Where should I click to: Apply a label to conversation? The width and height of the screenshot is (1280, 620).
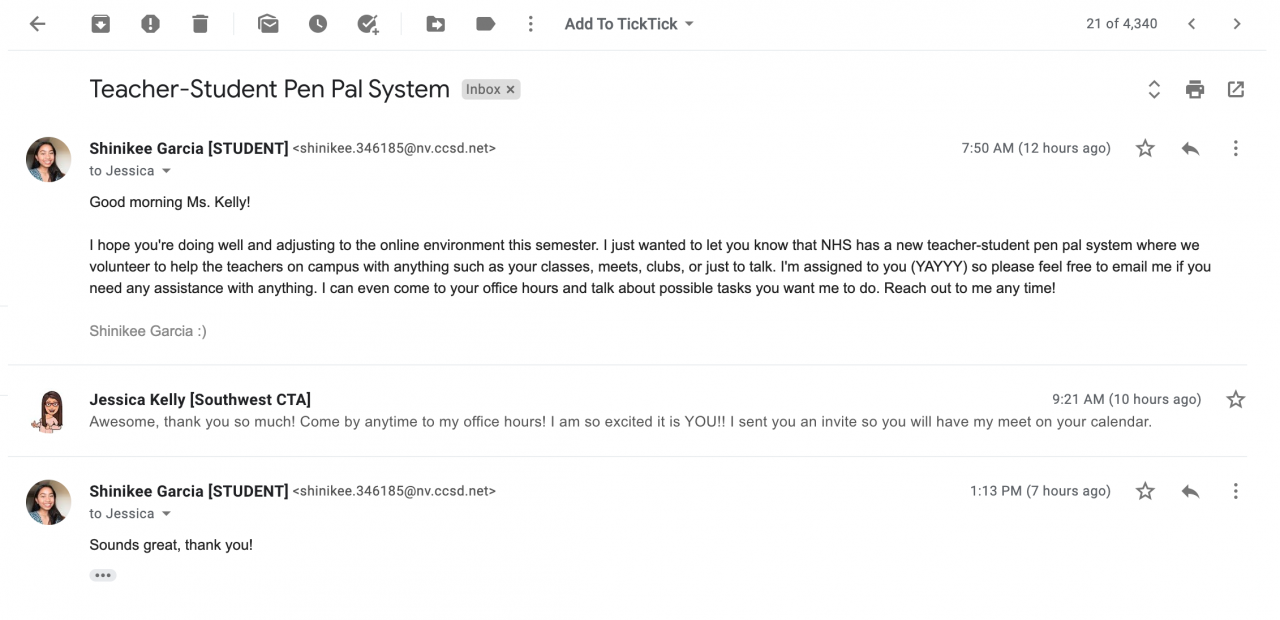[x=486, y=24]
